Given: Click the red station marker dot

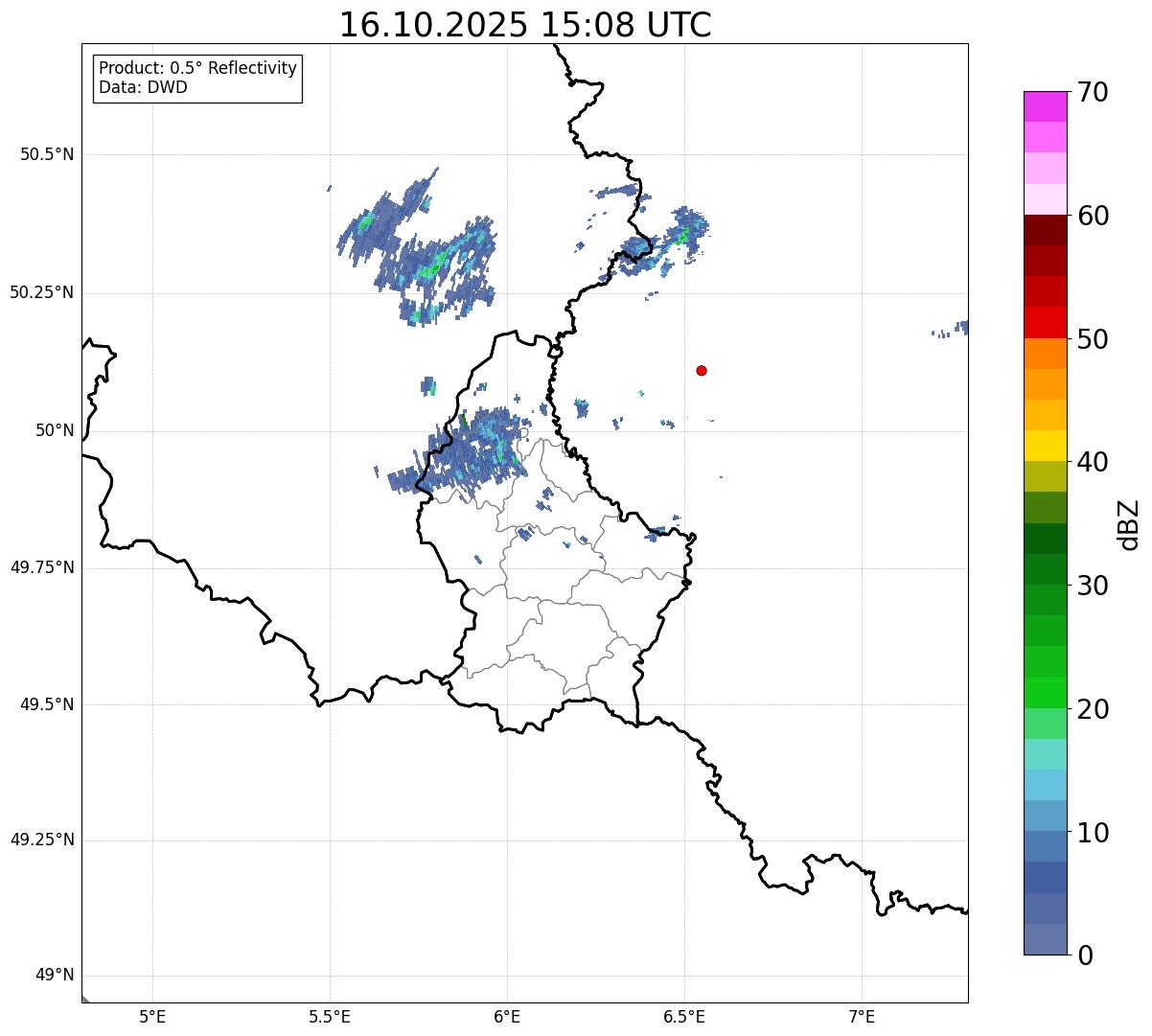Looking at the screenshot, I should click(x=702, y=370).
